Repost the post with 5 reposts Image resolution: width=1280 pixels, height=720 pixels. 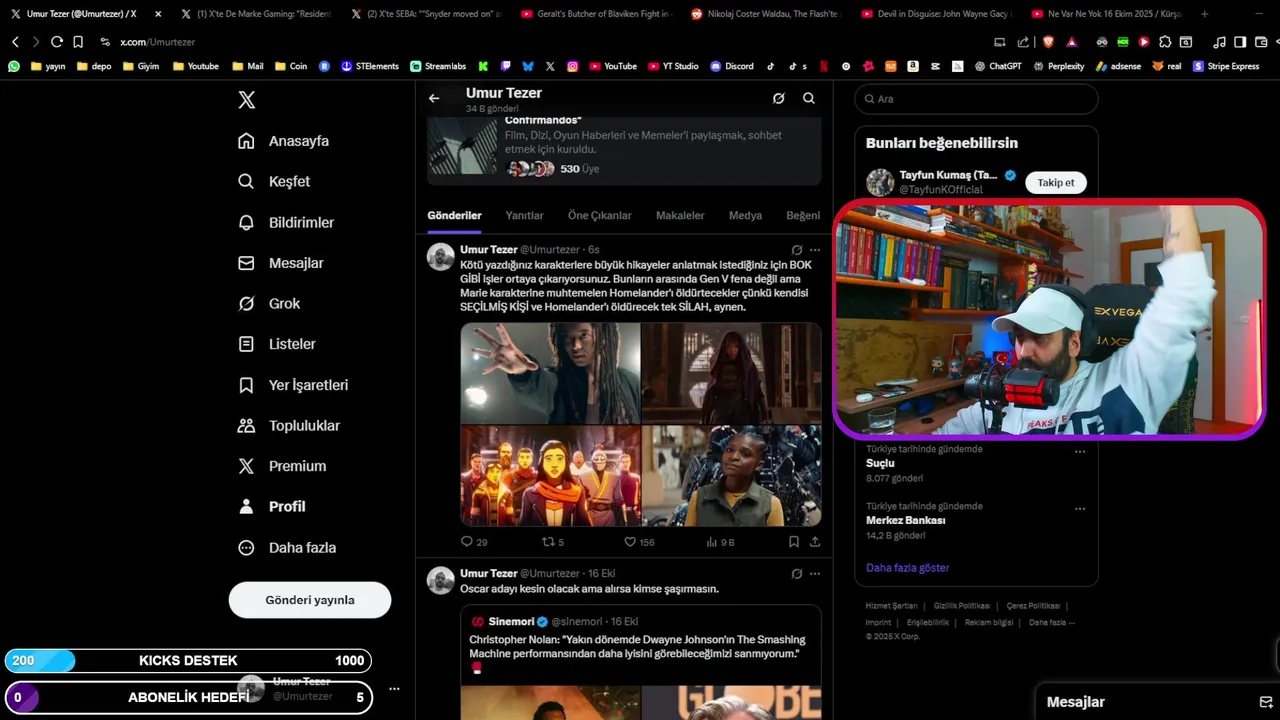click(x=553, y=542)
